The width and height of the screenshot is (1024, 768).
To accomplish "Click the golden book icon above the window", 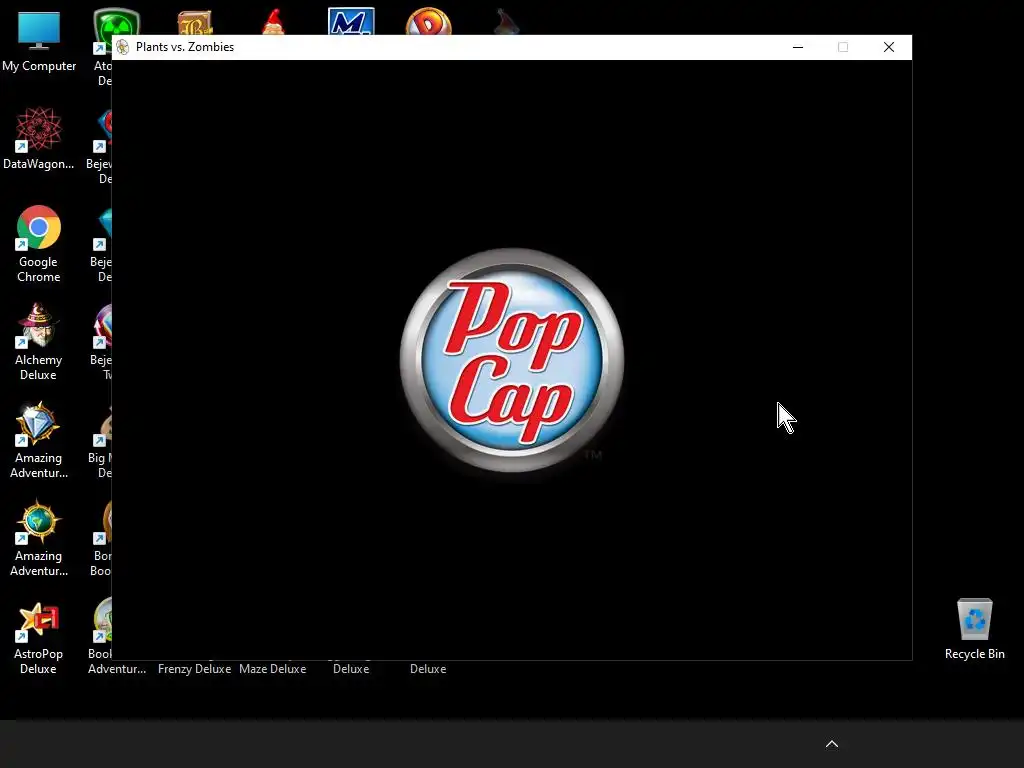I will [195, 23].
